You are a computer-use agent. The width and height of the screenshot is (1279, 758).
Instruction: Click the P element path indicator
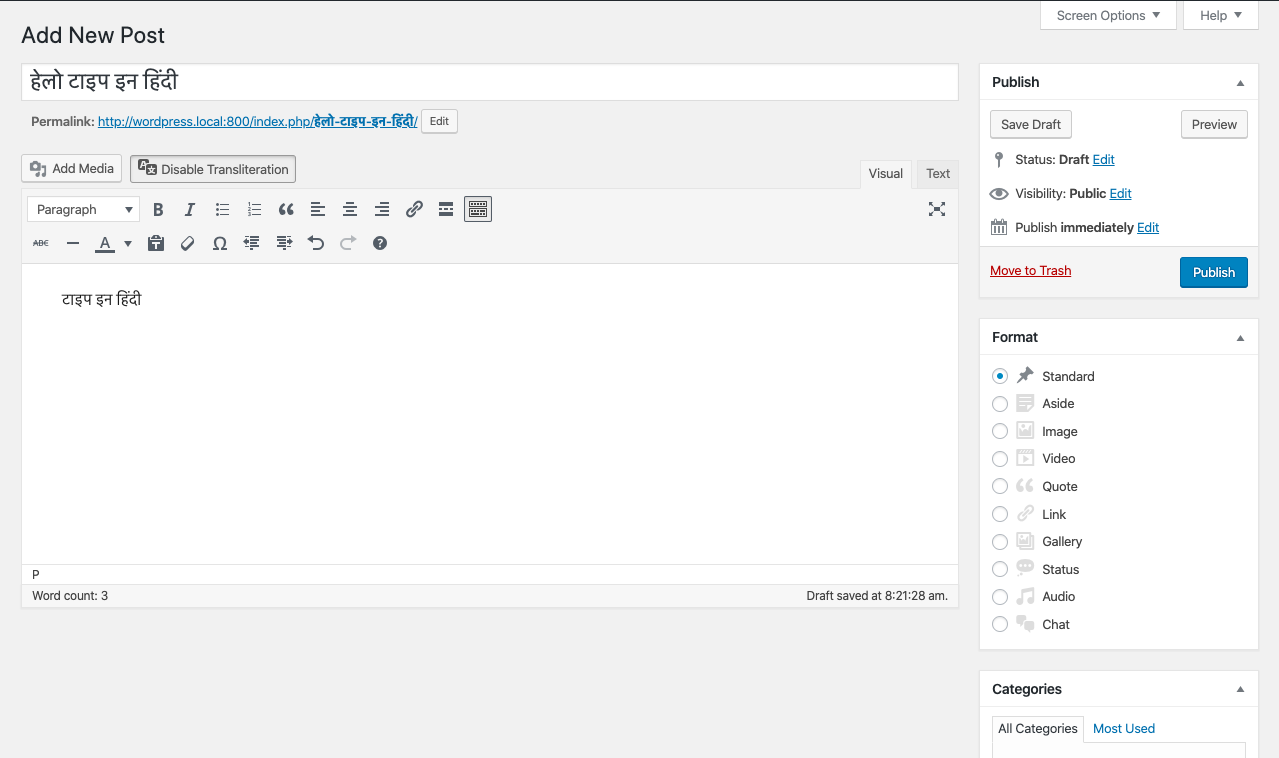click(36, 575)
